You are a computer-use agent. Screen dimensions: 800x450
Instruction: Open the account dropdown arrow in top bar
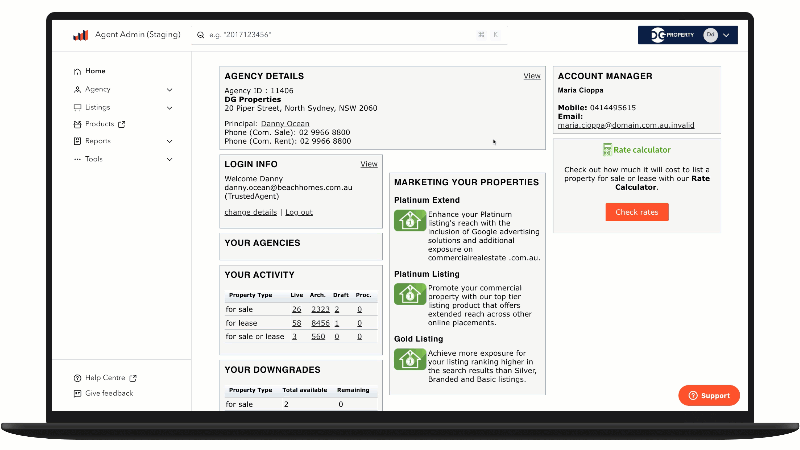[726, 35]
